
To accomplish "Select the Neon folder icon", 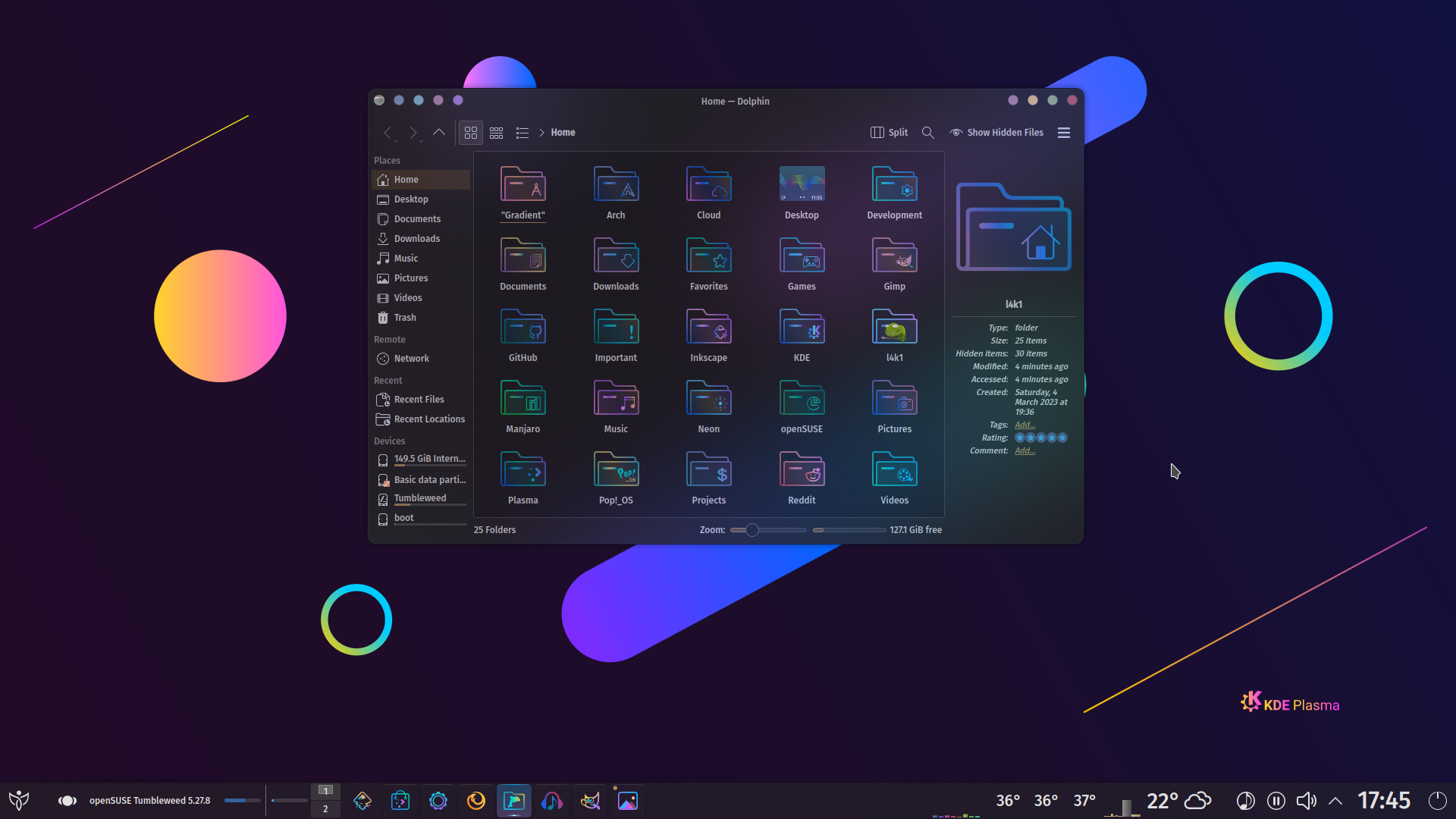I will pos(709,397).
